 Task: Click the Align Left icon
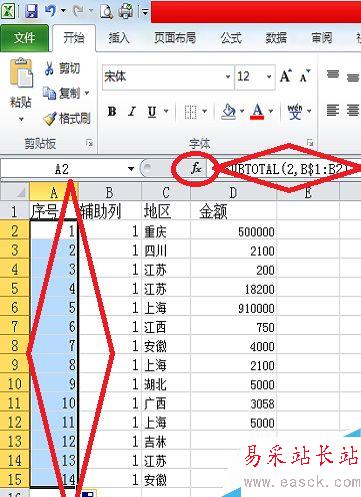(333, 110)
